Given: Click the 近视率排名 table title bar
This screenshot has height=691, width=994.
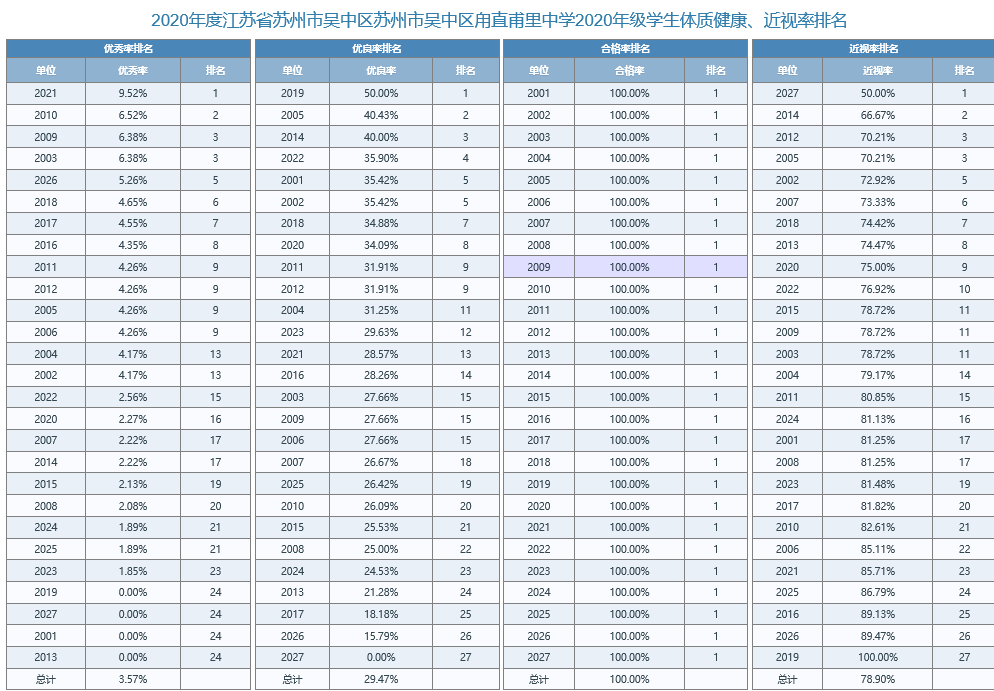Looking at the screenshot, I should 873,48.
